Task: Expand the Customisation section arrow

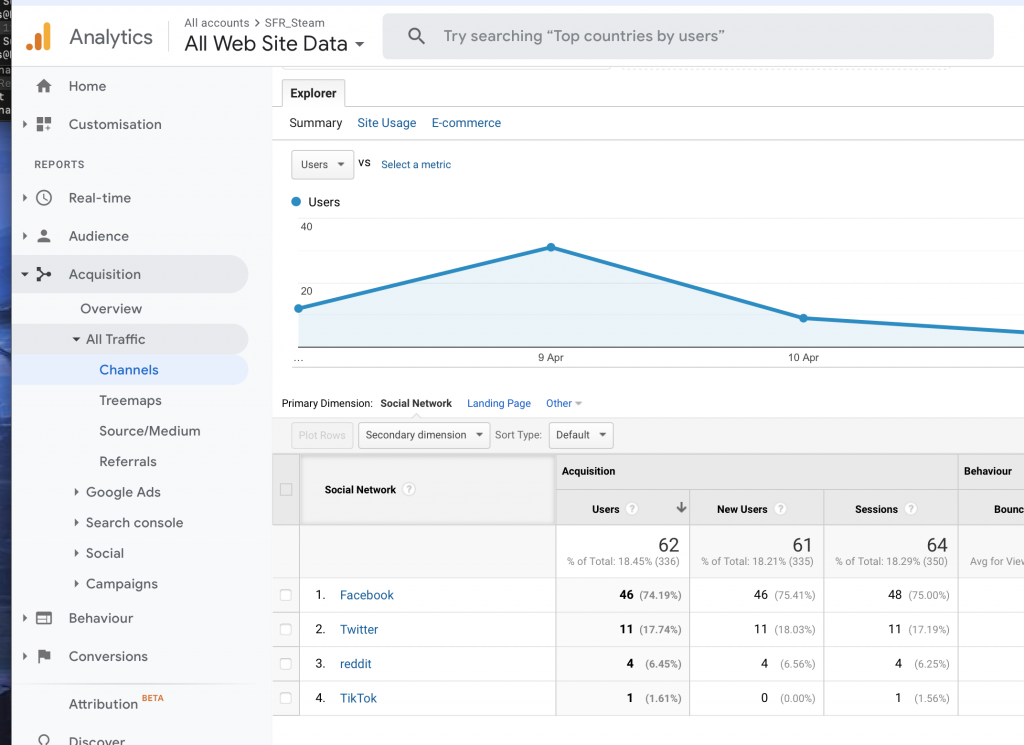Action: (25, 124)
